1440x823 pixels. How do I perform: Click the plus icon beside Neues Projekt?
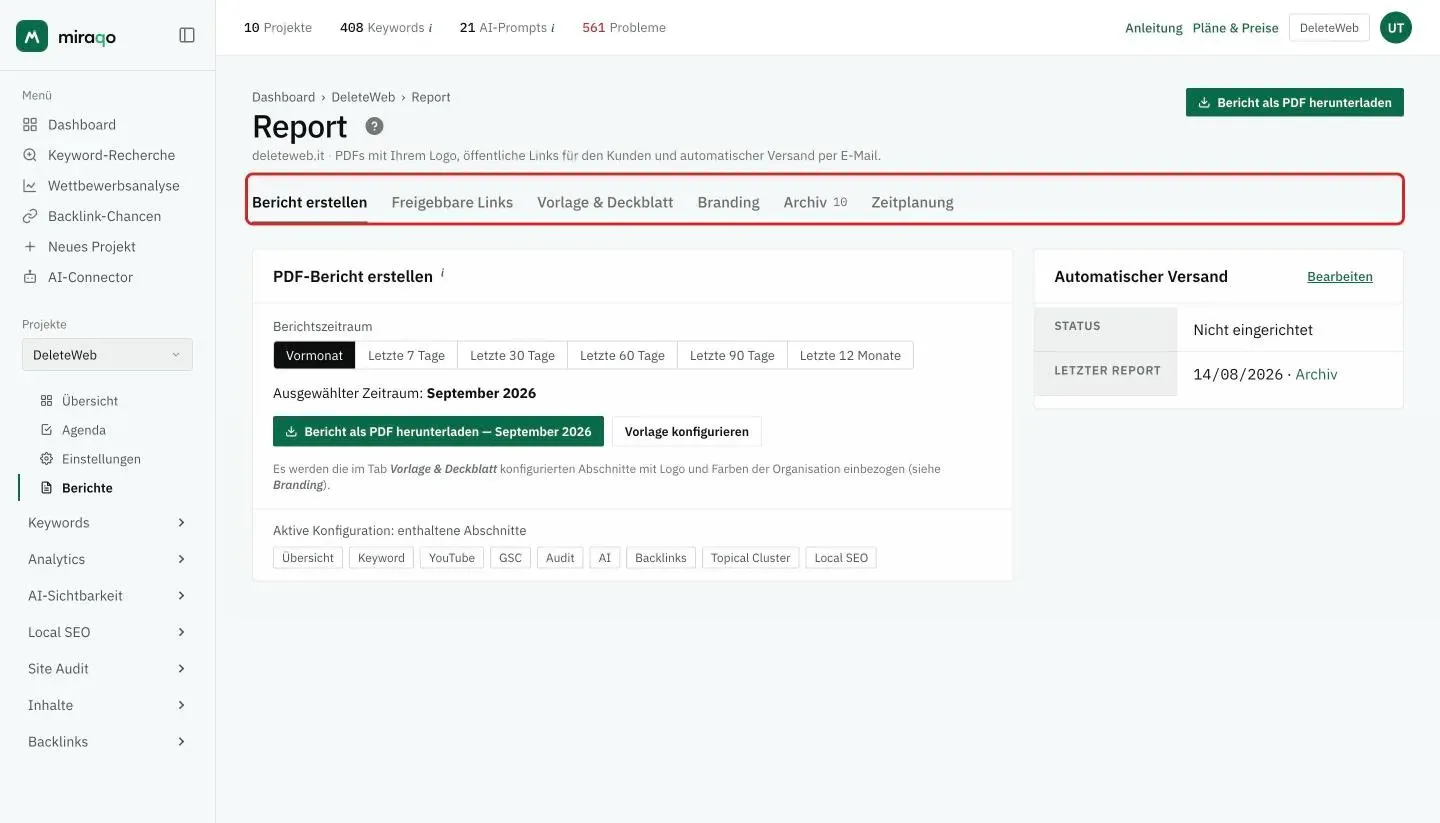click(30, 247)
